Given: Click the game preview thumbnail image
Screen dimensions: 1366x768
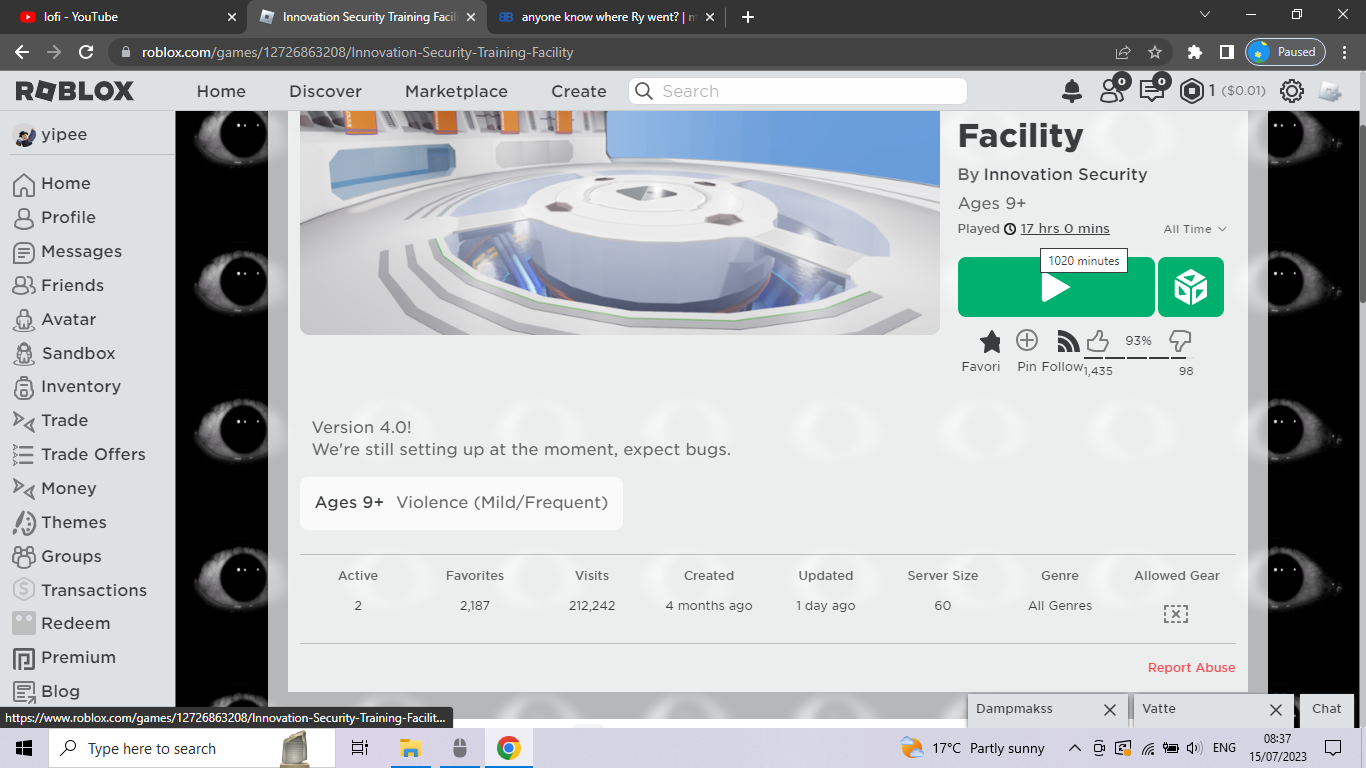Looking at the screenshot, I should click(620, 223).
